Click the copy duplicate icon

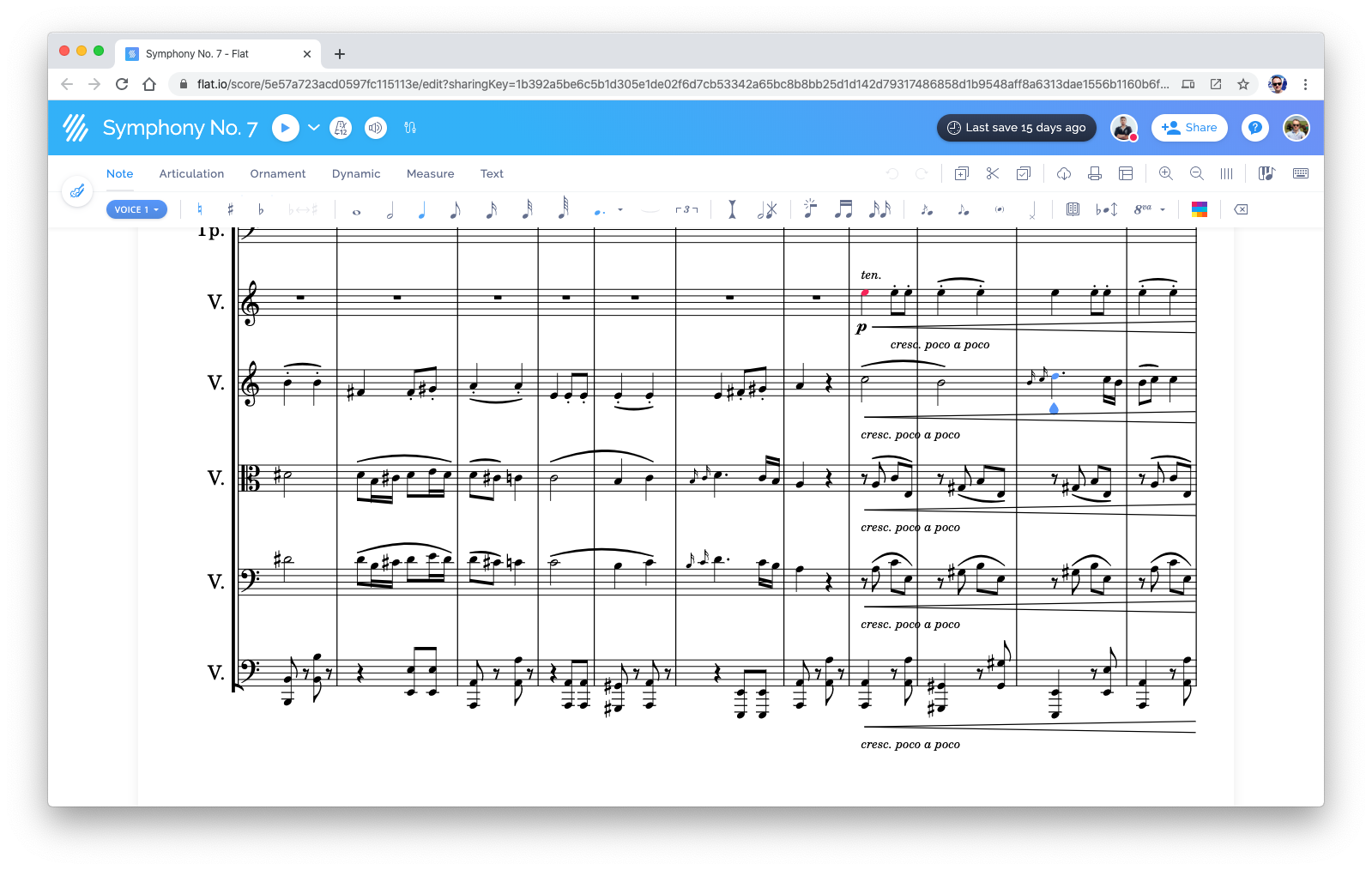coord(961,173)
